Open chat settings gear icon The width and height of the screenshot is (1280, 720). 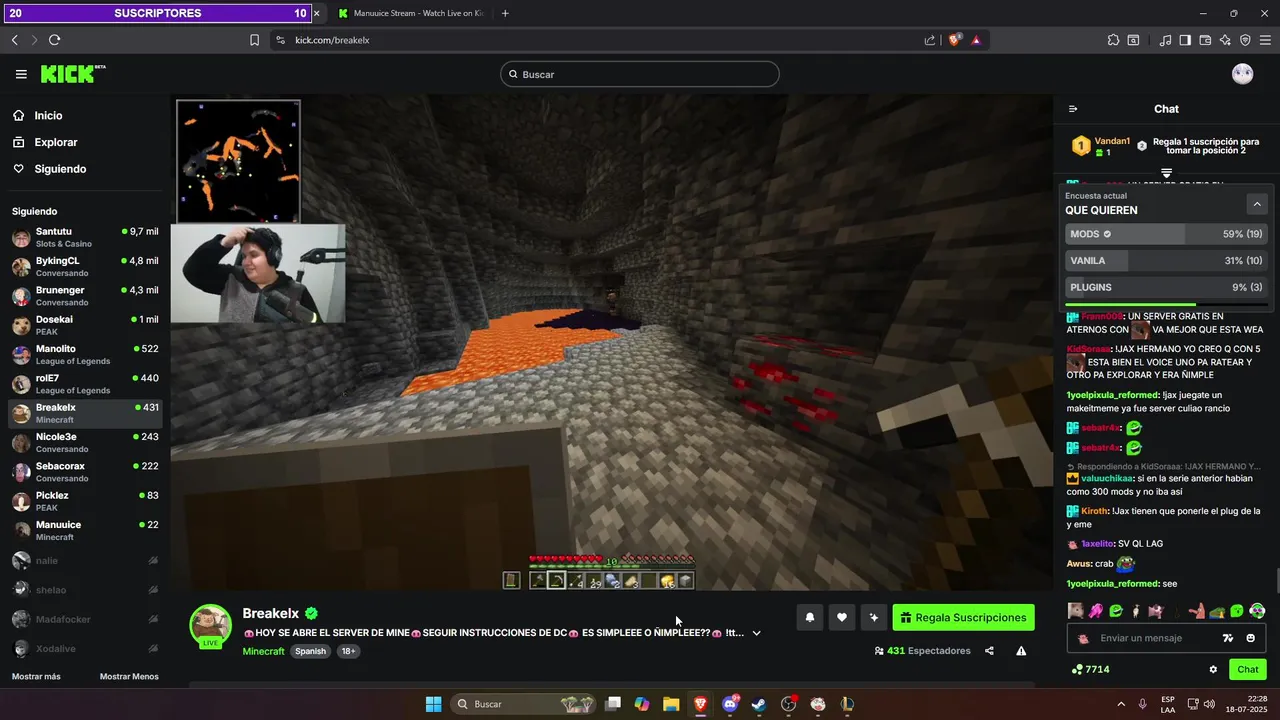tap(1213, 670)
